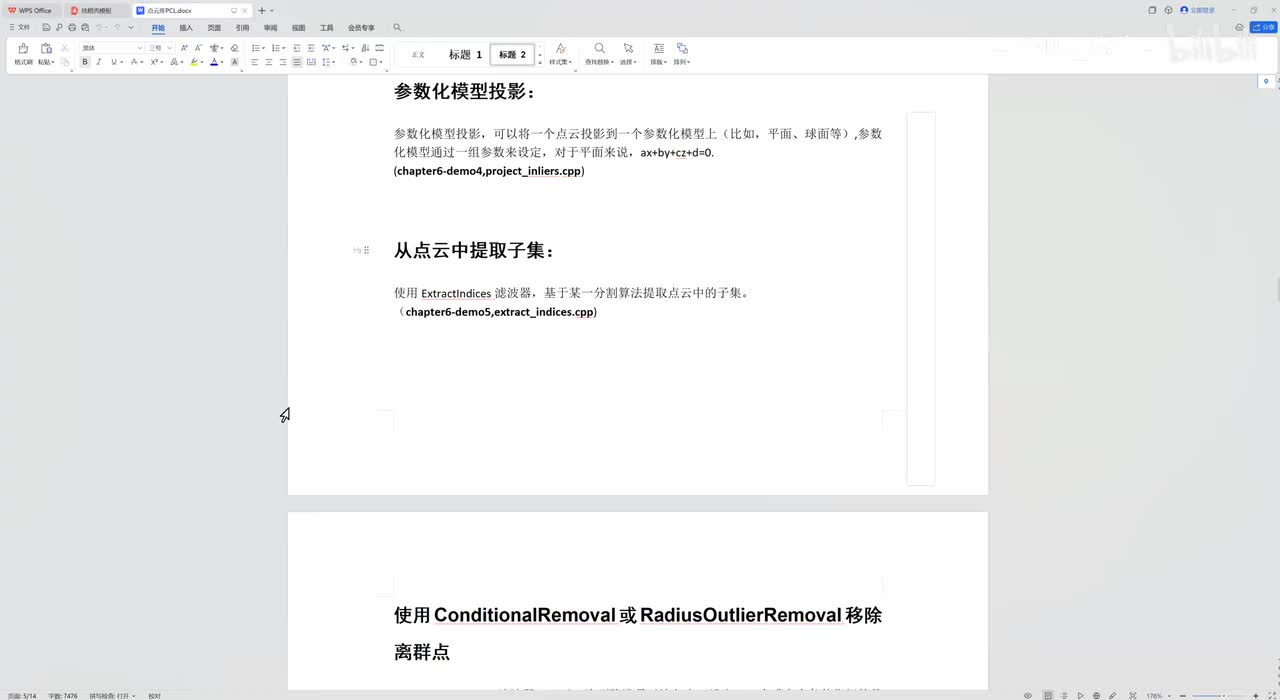Apply the 标题 2 heading style

512,55
